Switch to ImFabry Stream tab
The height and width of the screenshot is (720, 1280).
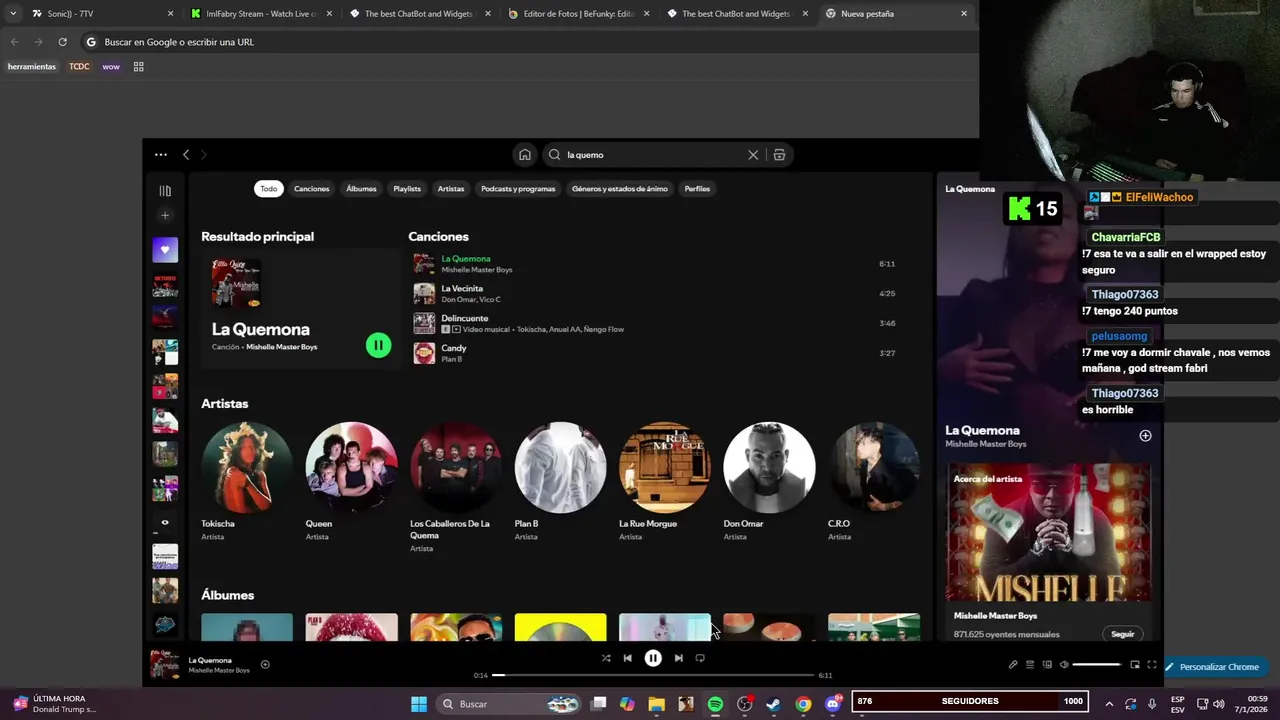point(260,14)
